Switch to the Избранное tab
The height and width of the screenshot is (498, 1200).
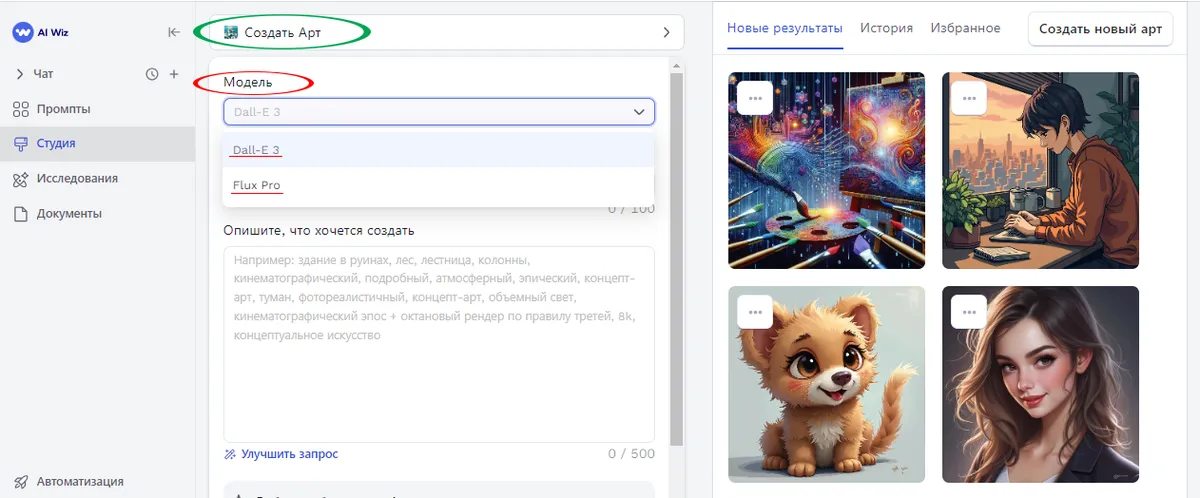coord(965,28)
